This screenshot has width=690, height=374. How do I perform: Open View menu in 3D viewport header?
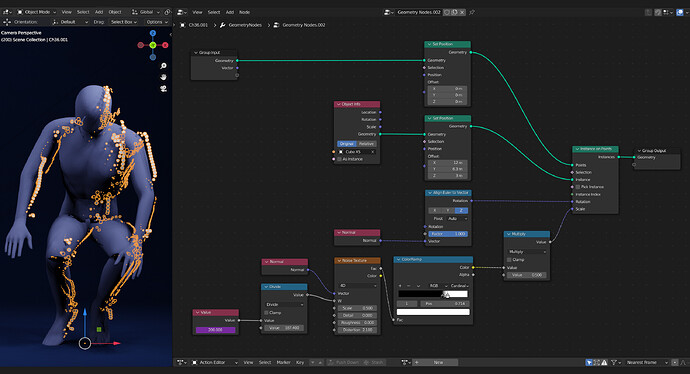[66, 12]
